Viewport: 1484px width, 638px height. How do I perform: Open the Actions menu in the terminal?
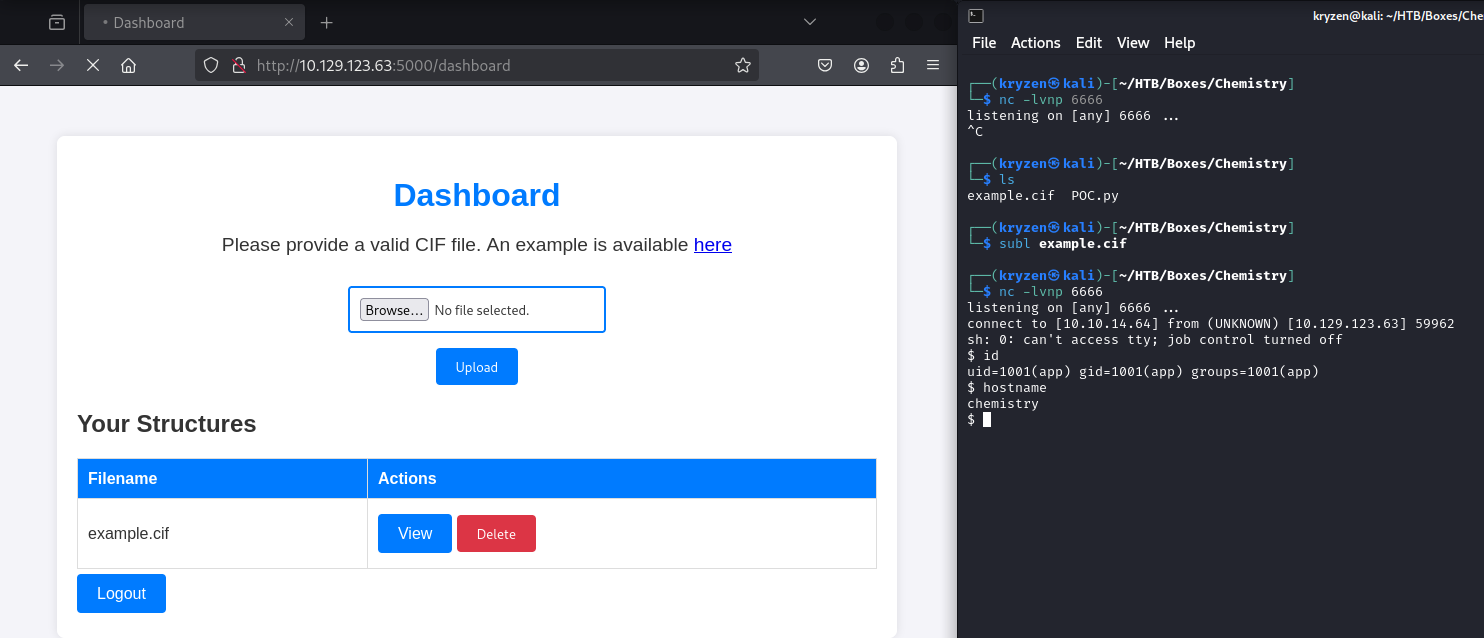[1035, 43]
